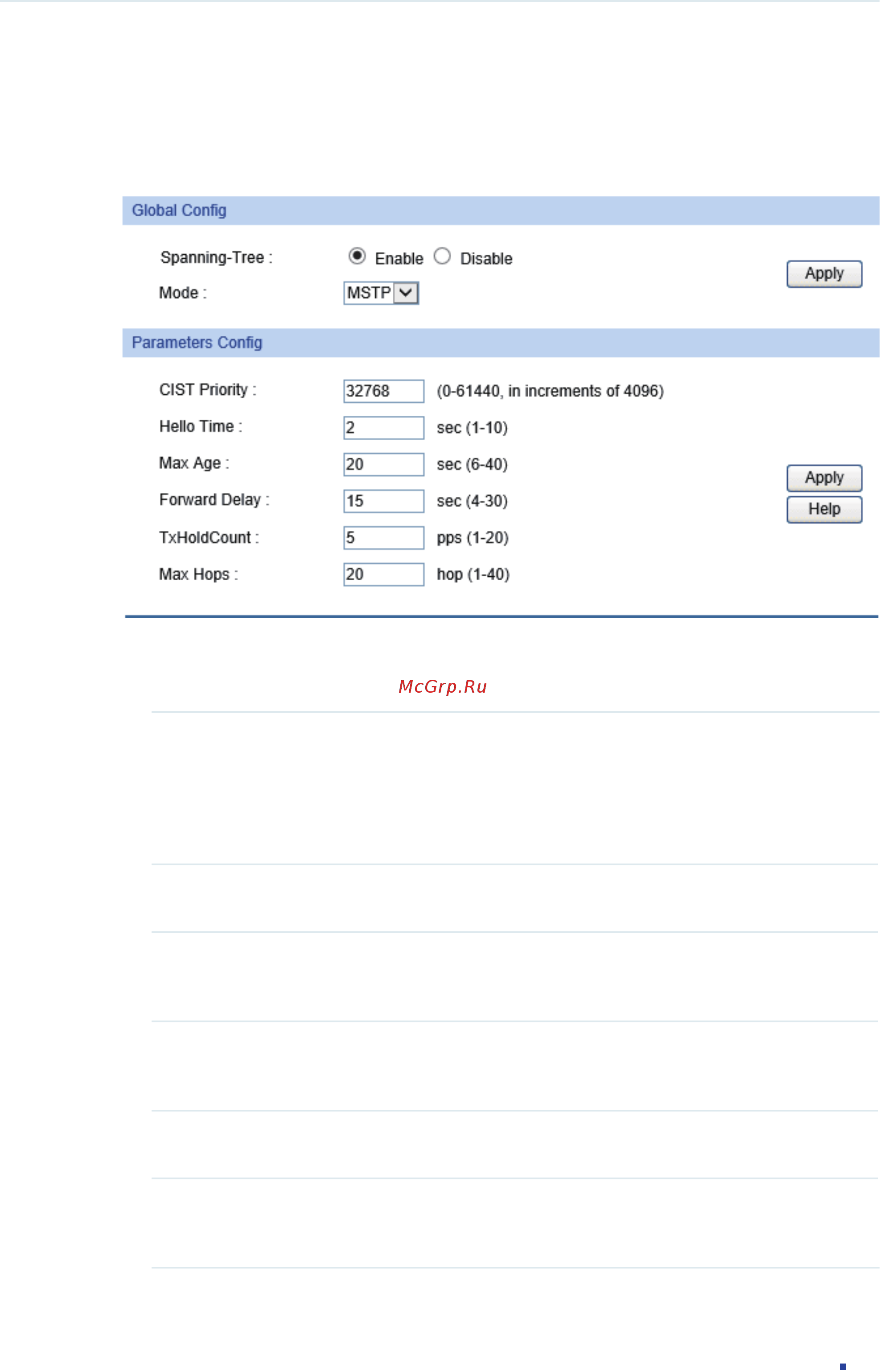Click the 'sec (4-30)' range text
Viewport: 880px width, 1372px height.
[473, 501]
